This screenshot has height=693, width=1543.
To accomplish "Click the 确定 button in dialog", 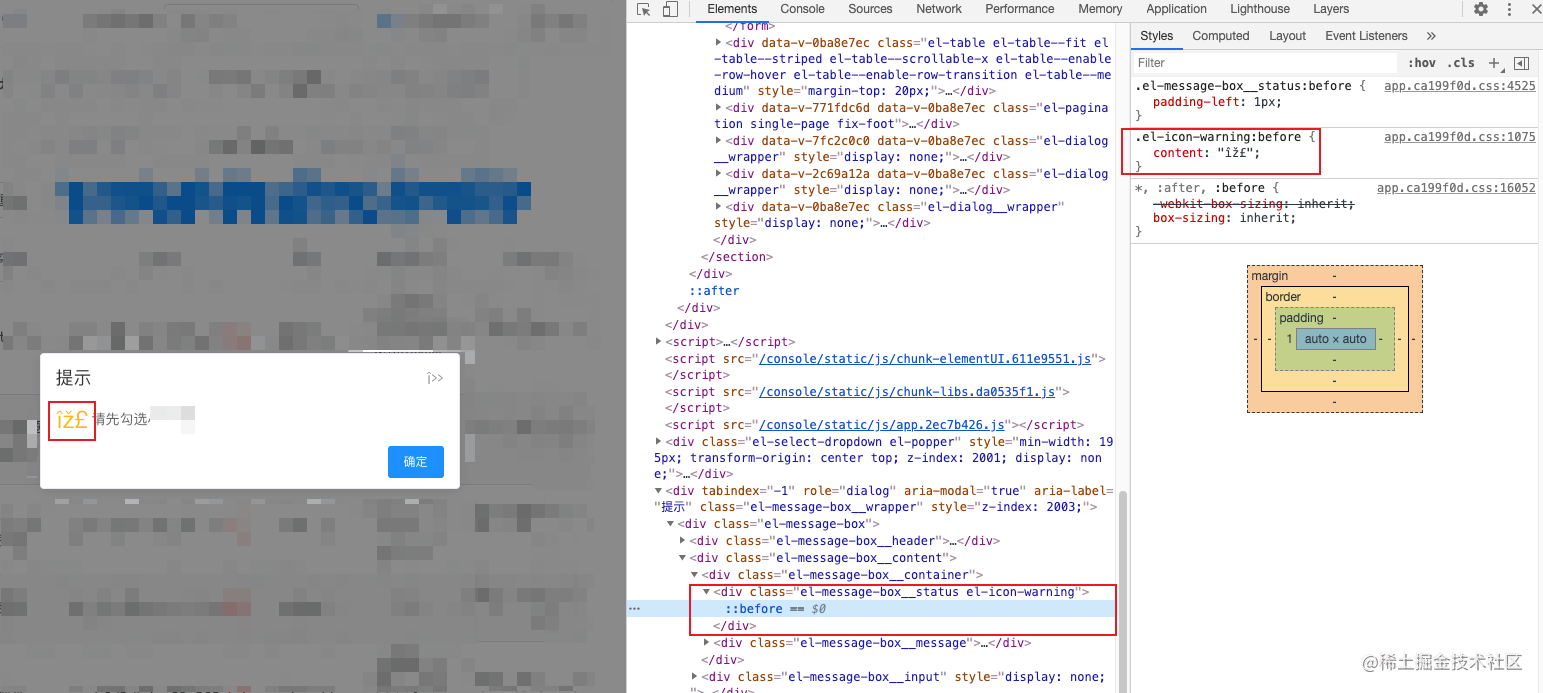I will 415,461.
